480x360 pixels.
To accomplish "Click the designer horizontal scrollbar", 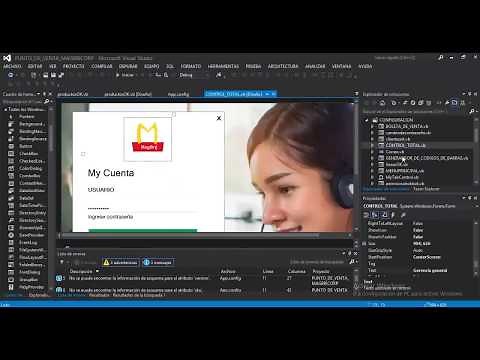I will click(x=191, y=235).
